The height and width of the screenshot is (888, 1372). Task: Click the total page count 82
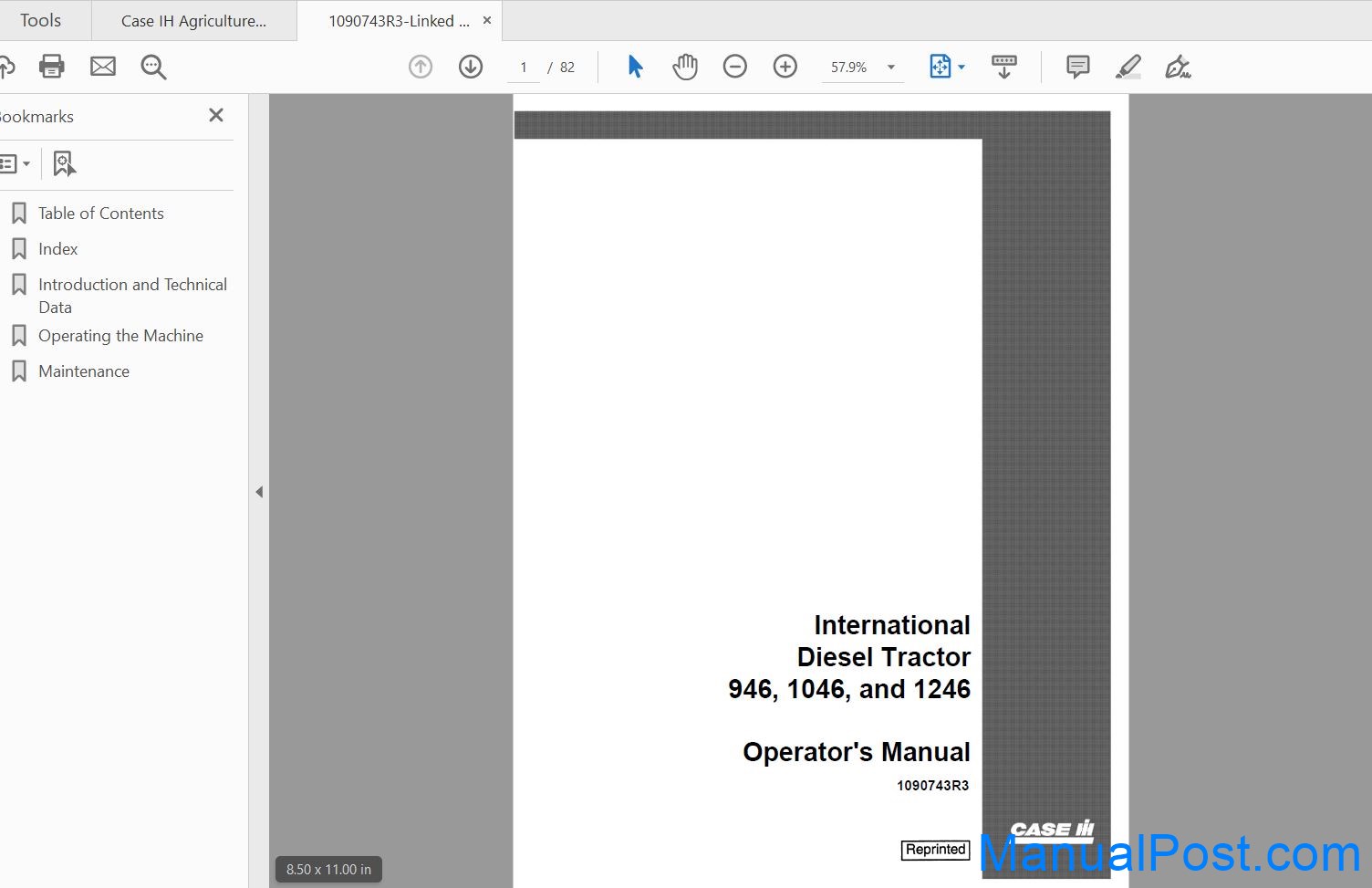[567, 68]
